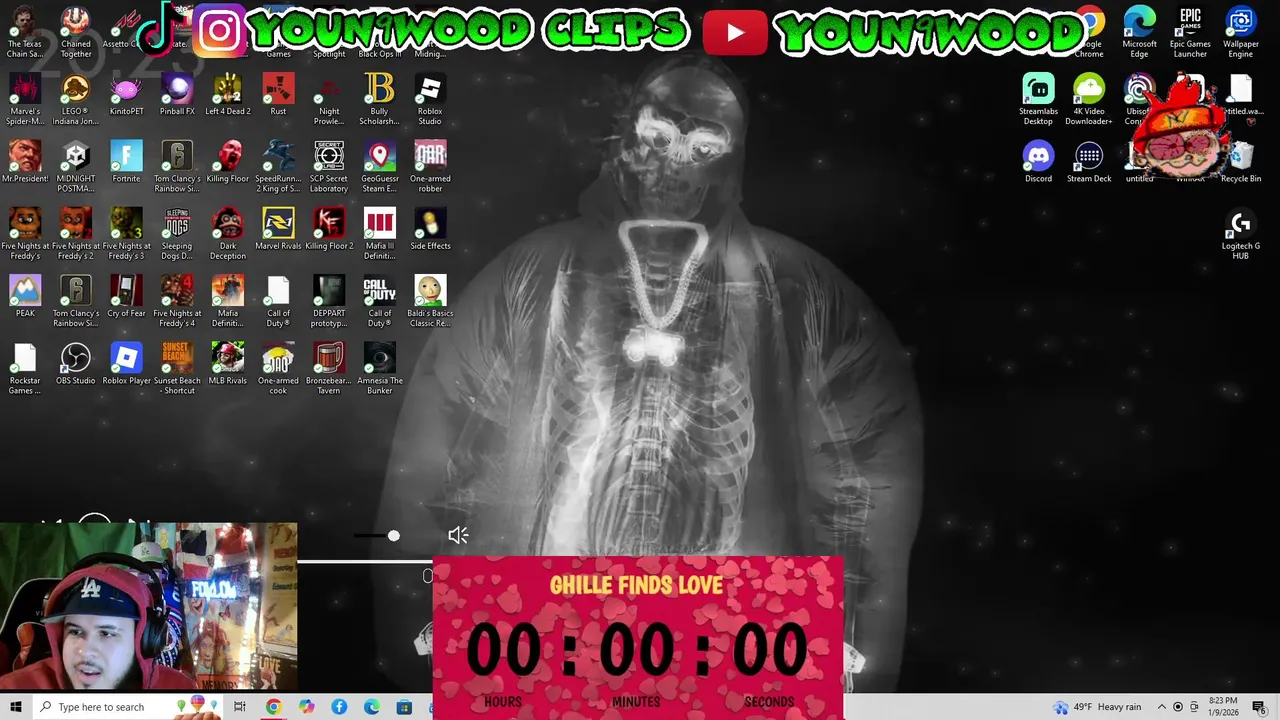
Task: Open the Windows Start menu
Action: point(16,707)
